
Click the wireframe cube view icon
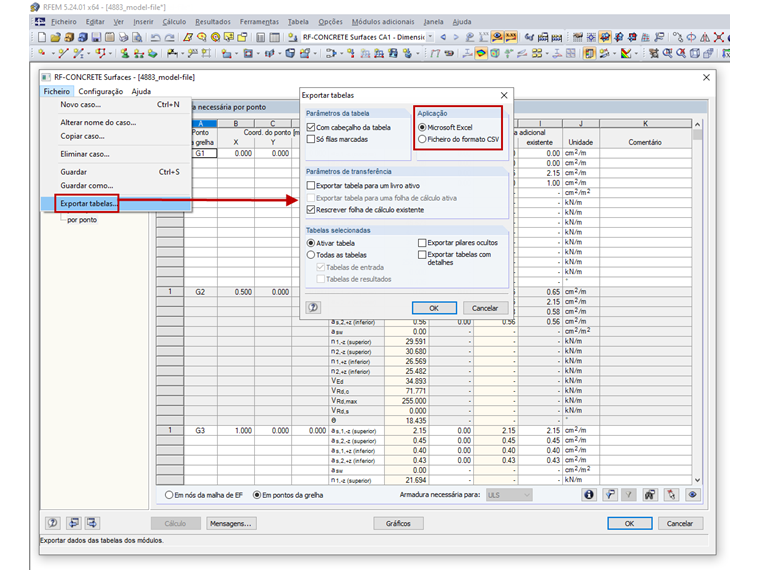(695, 53)
